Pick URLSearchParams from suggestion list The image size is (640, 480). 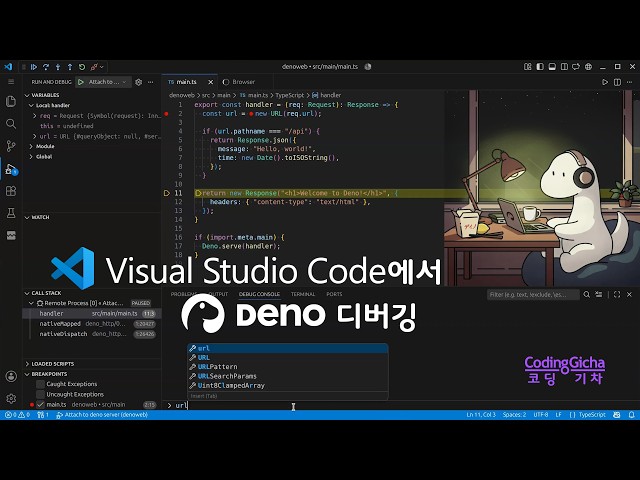click(287, 376)
